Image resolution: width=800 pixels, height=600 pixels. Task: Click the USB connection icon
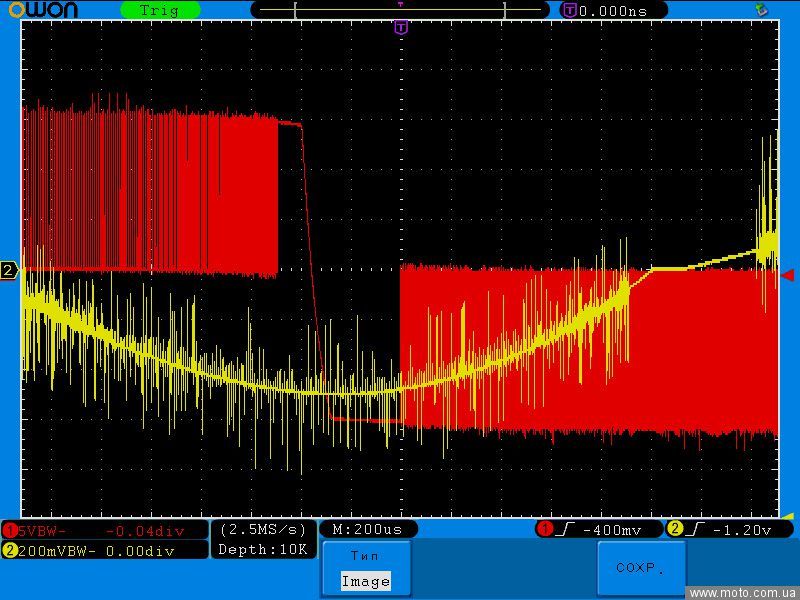(762, 10)
